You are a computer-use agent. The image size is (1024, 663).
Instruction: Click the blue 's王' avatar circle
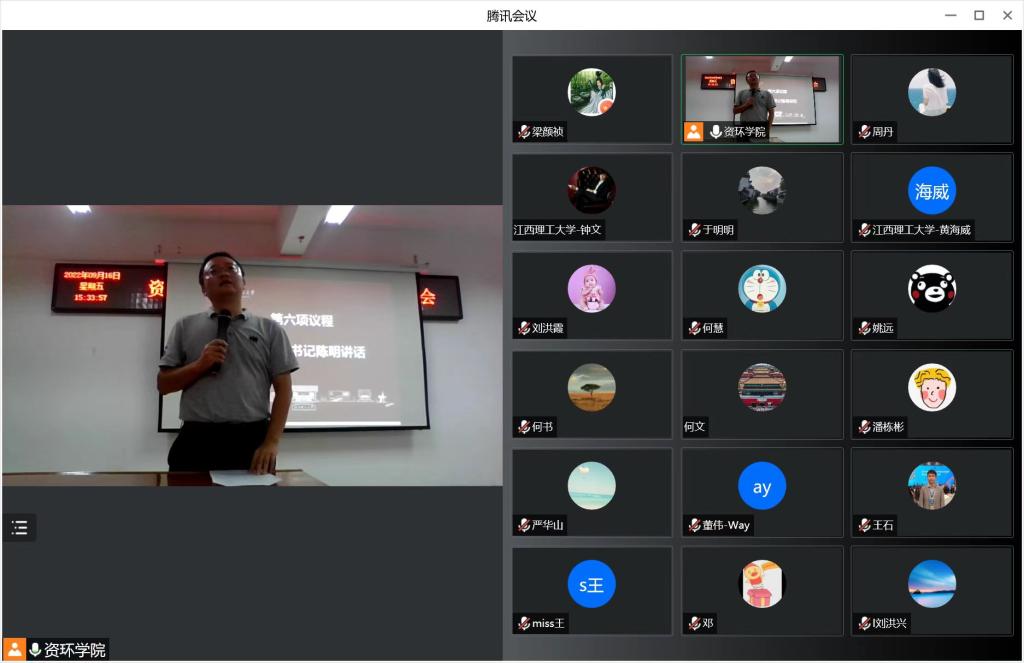click(592, 585)
